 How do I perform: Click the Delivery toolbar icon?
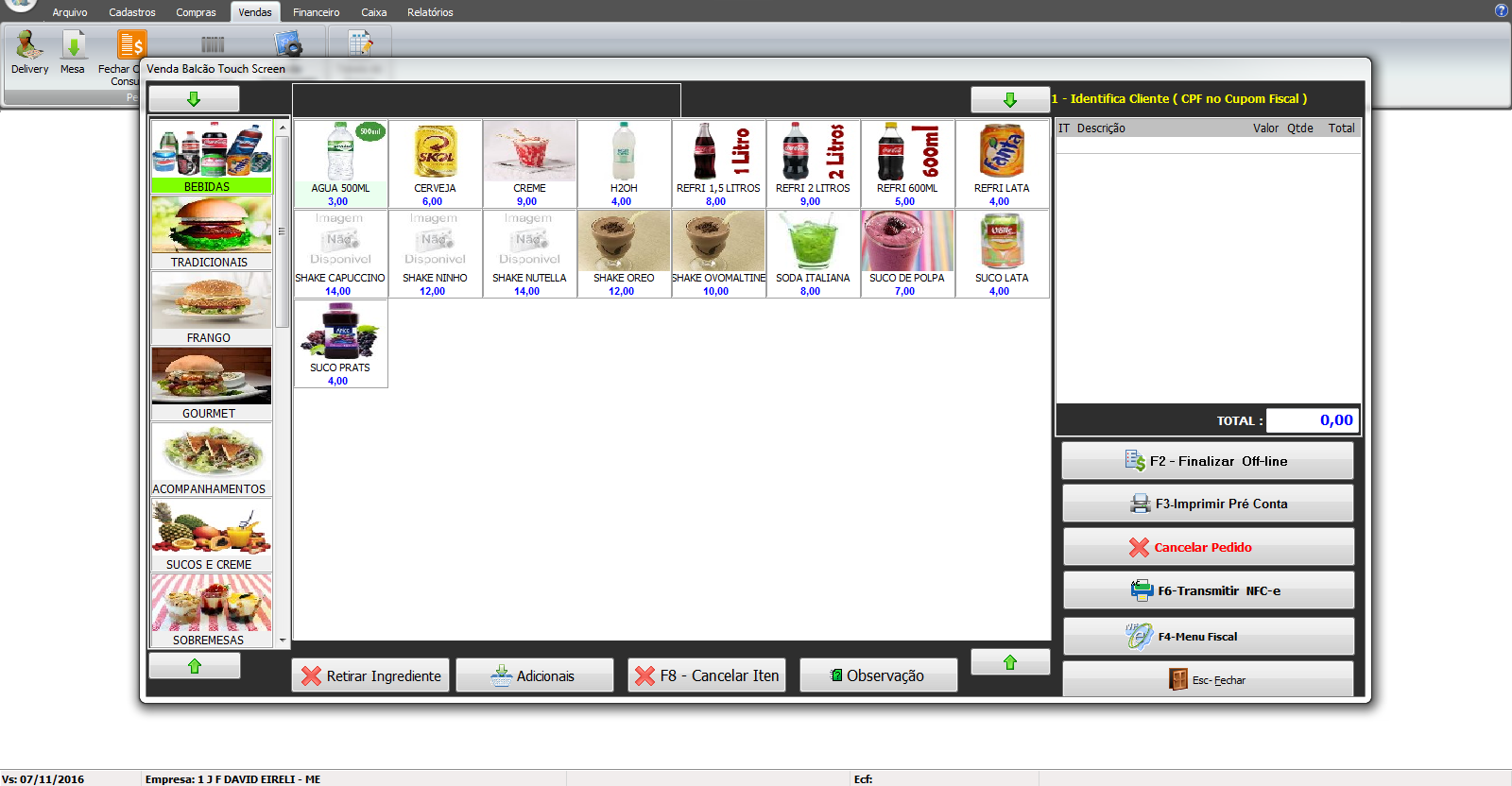pos(29,52)
